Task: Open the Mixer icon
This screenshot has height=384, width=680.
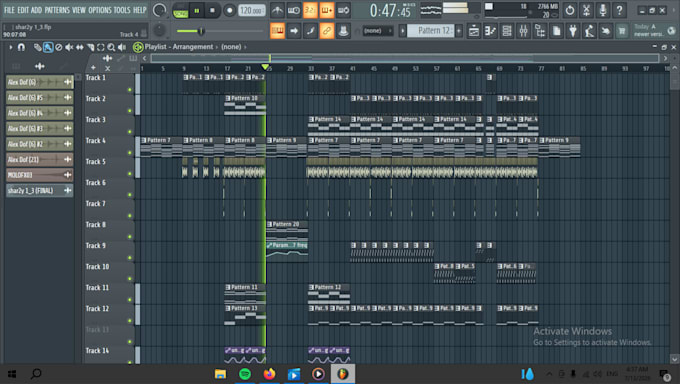Action: coord(523,31)
